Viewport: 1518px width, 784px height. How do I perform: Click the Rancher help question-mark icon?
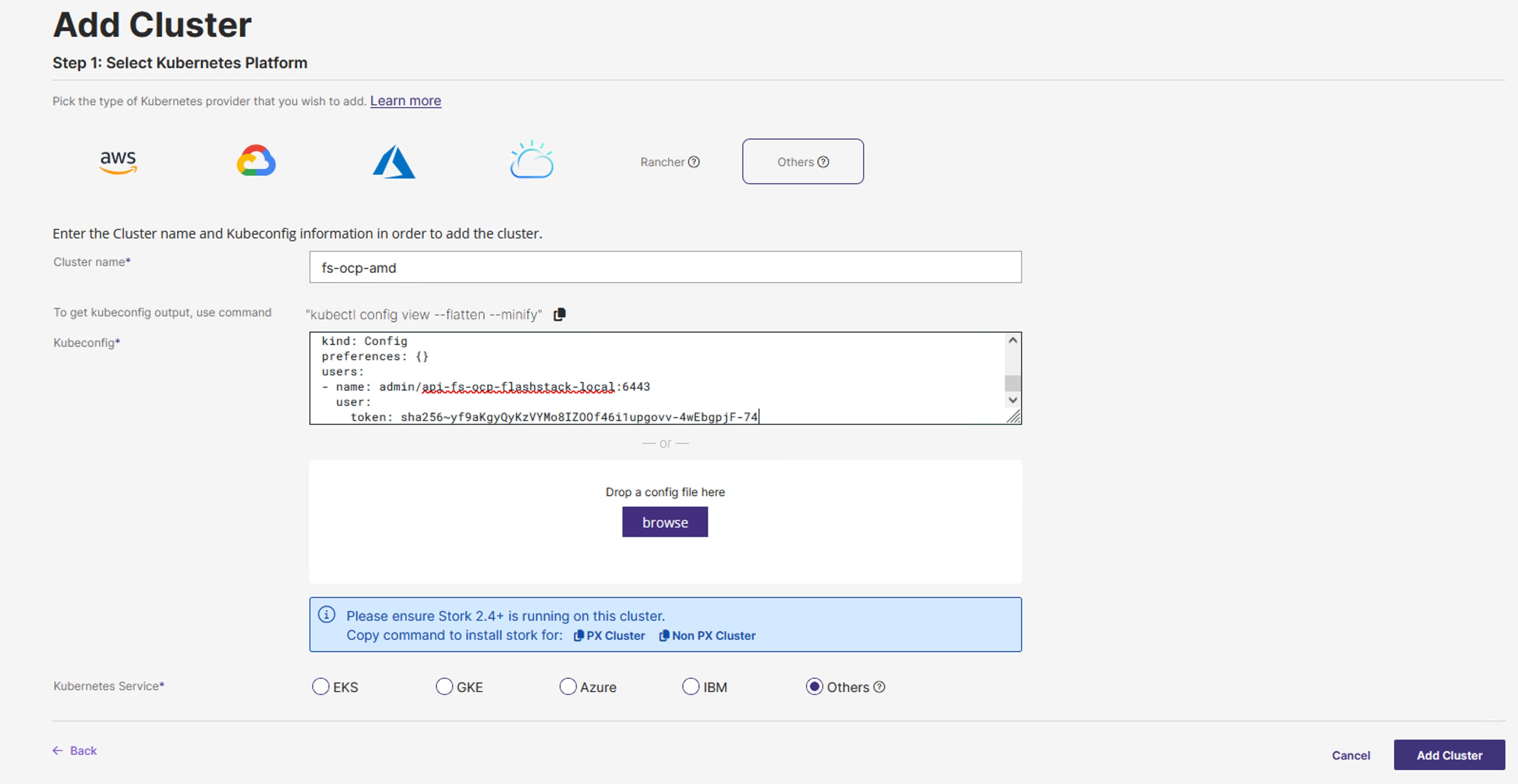pos(694,162)
